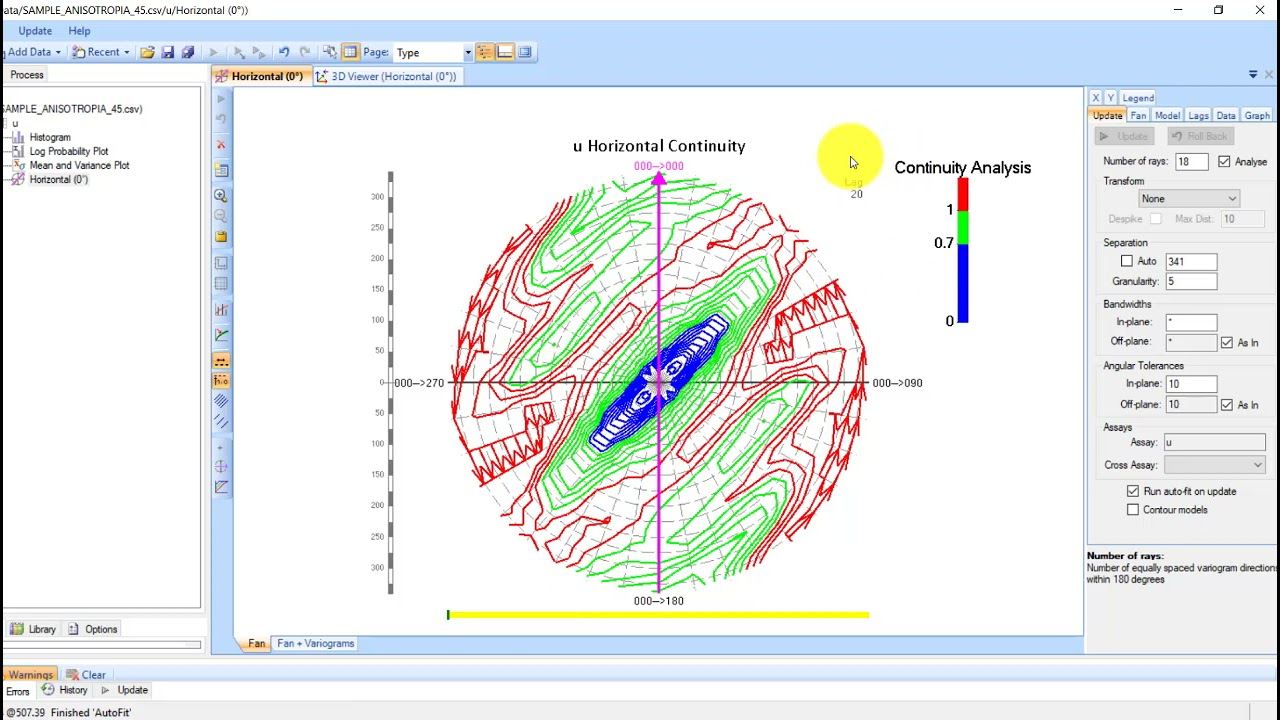Enable the Auto separation checkbox
The width and height of the screenshot is (1280, 720).
click(1127, 261)
